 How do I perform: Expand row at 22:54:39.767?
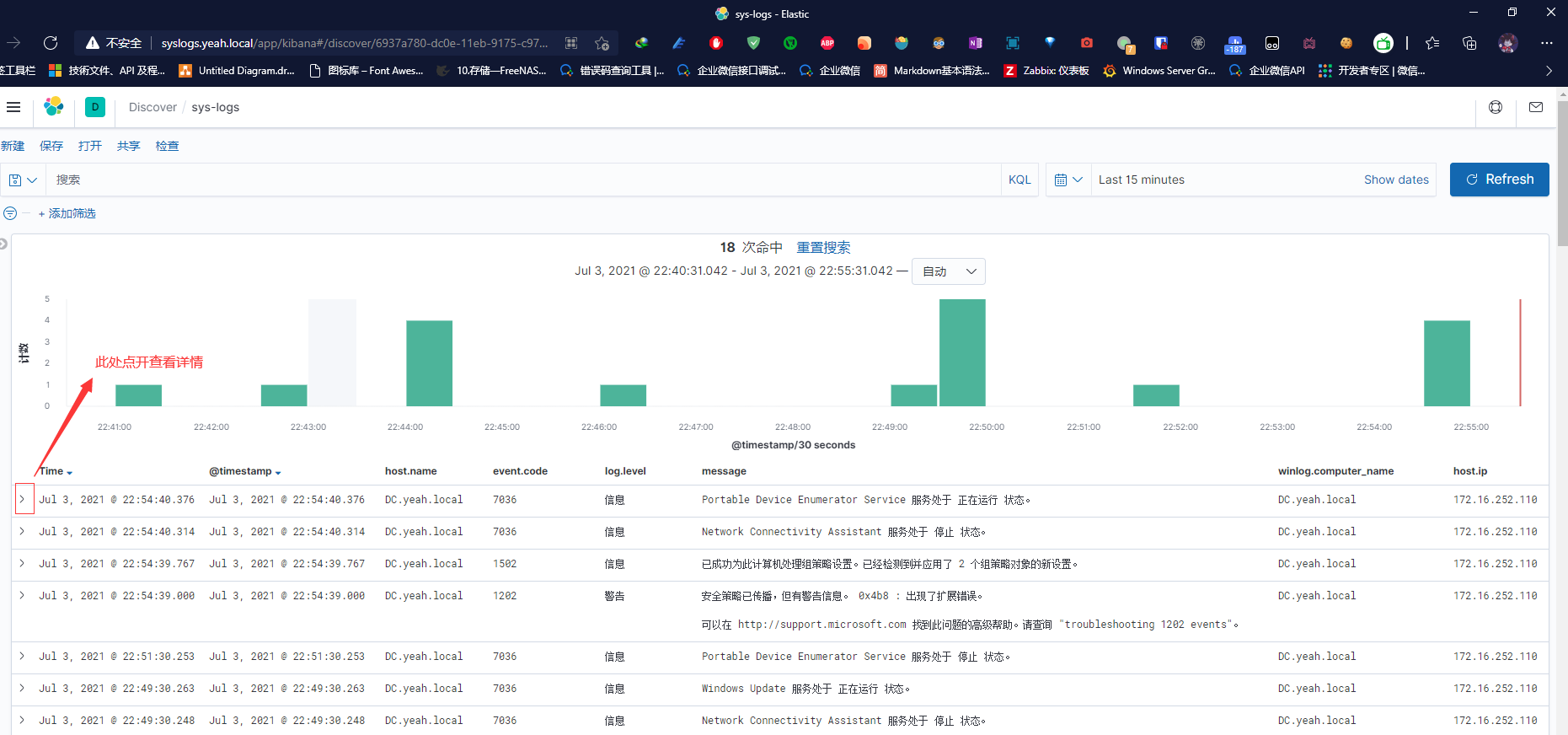23,563
